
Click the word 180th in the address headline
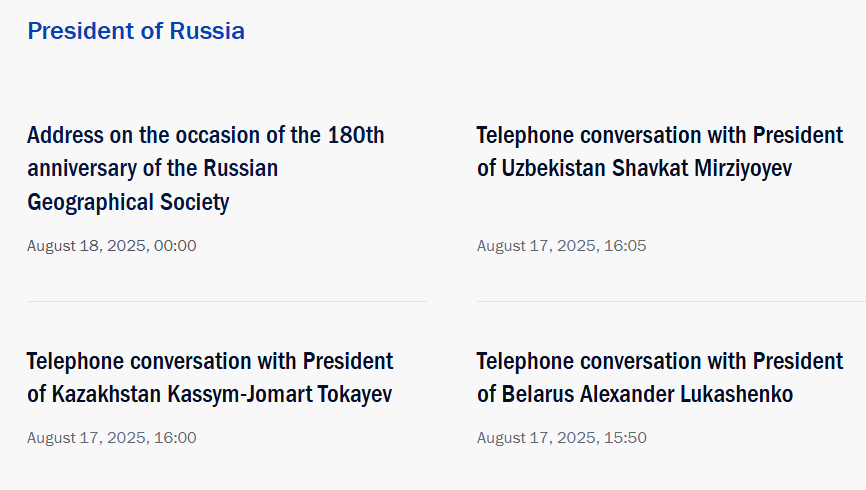point(355,135)
